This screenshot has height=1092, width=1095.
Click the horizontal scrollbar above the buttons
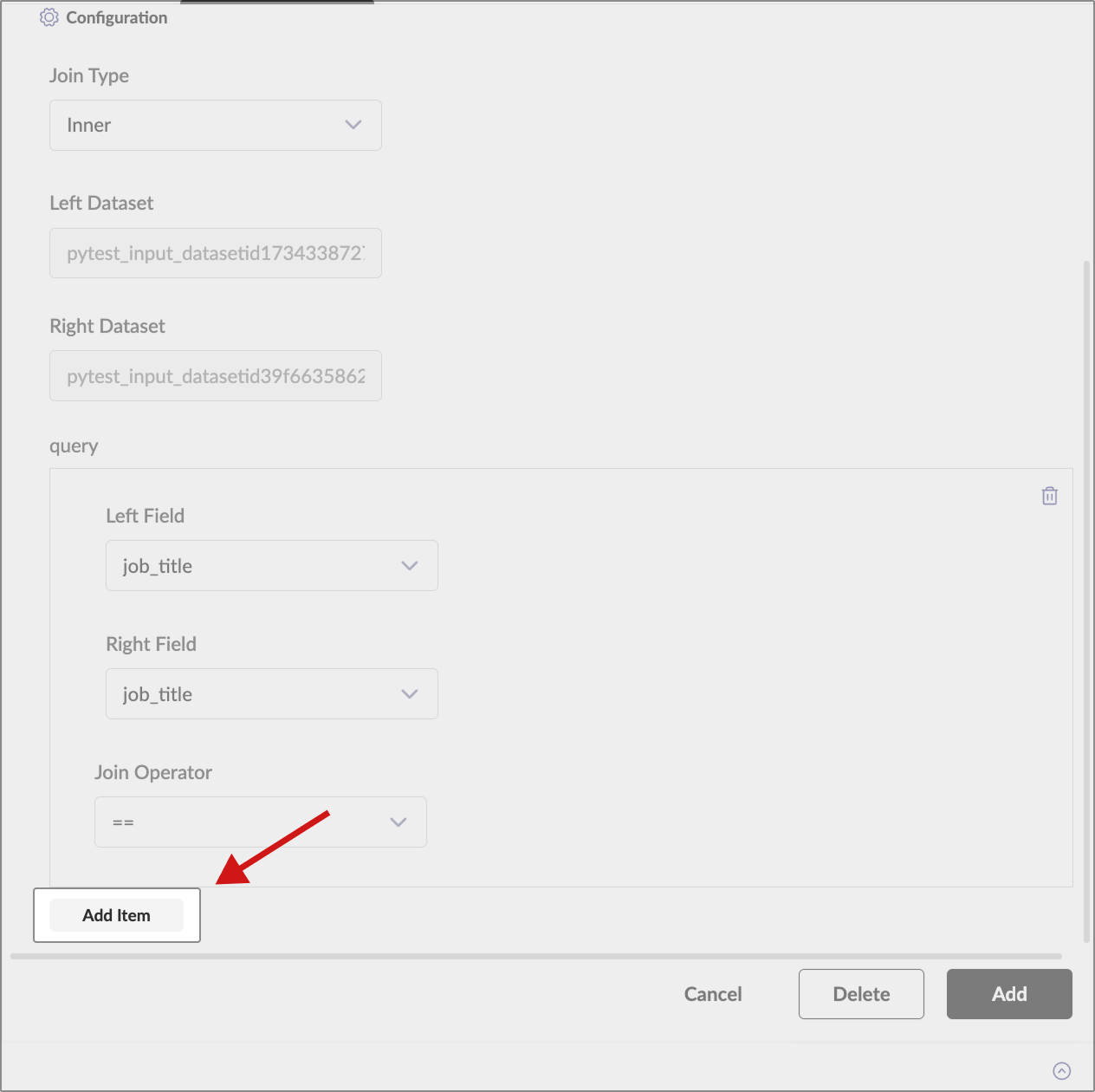point(535,957)
